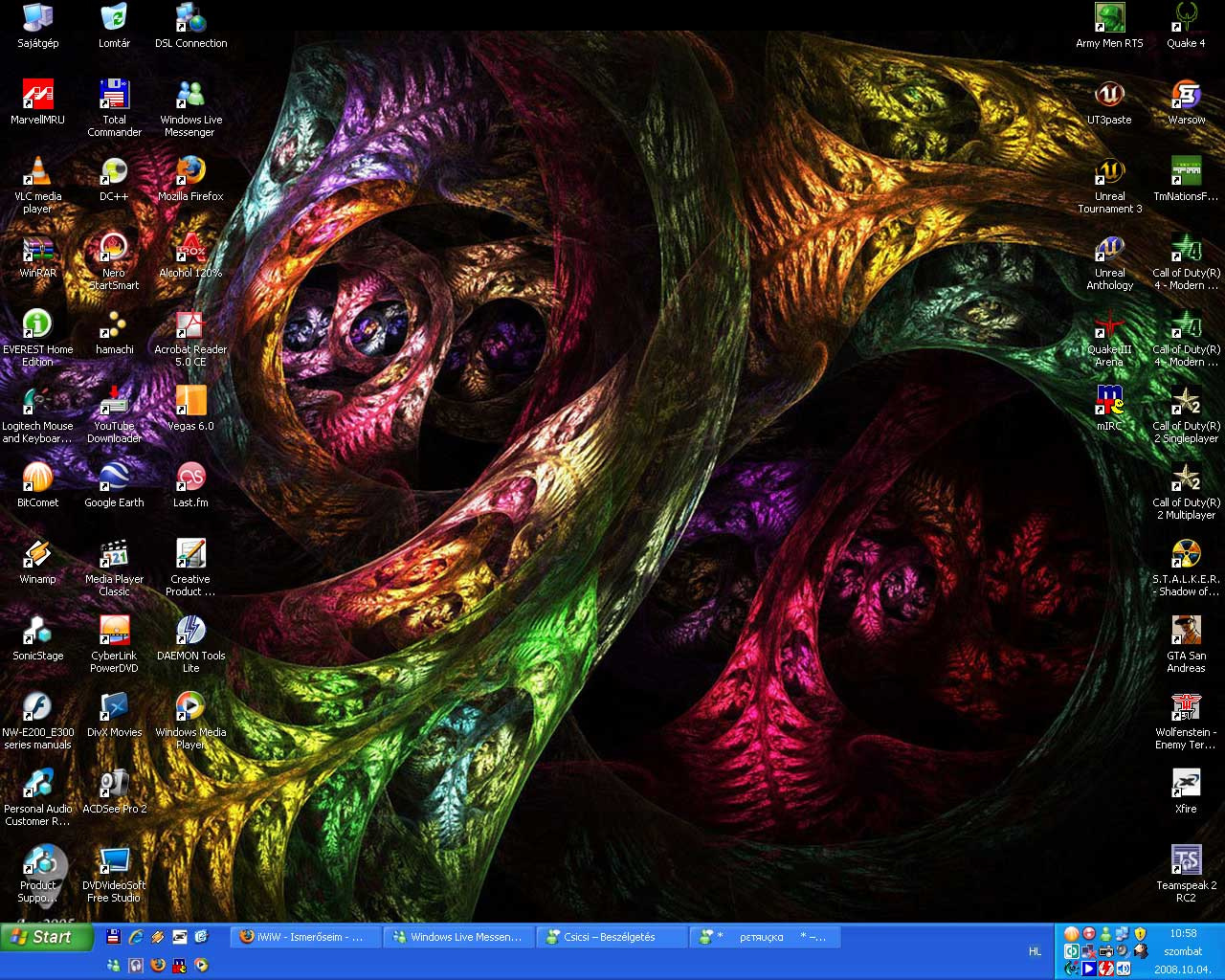Launch CyberLink PowerDVD from the desktop
The width and height of the screenshot is (1225, 980).
115,644
